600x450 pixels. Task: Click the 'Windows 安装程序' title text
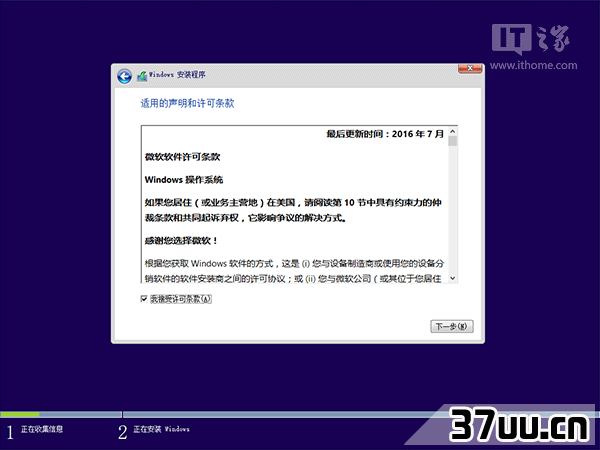[177, 75]
